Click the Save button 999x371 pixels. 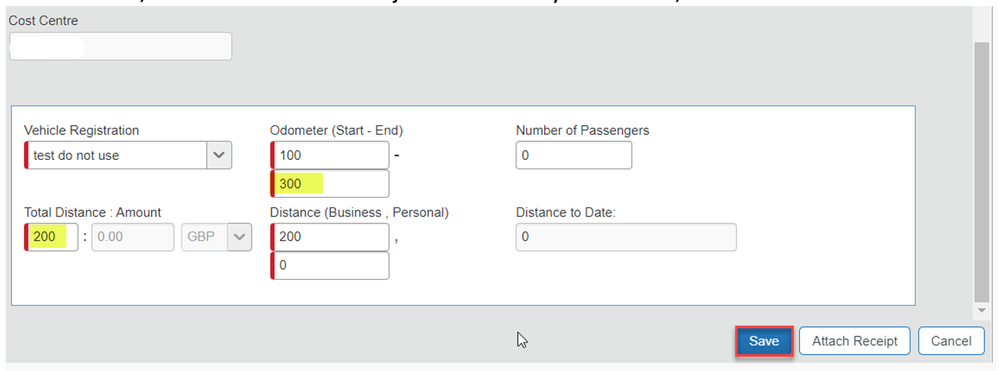point(764,341)
